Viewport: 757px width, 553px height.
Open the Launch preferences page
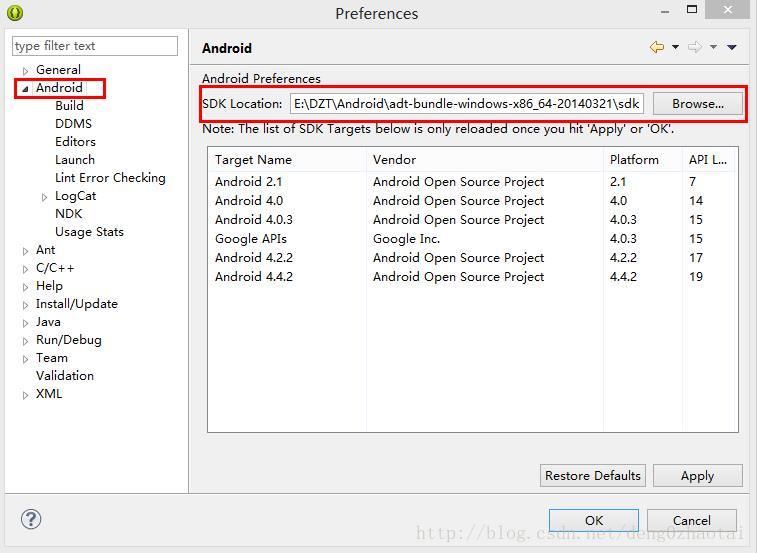(75, 159)
